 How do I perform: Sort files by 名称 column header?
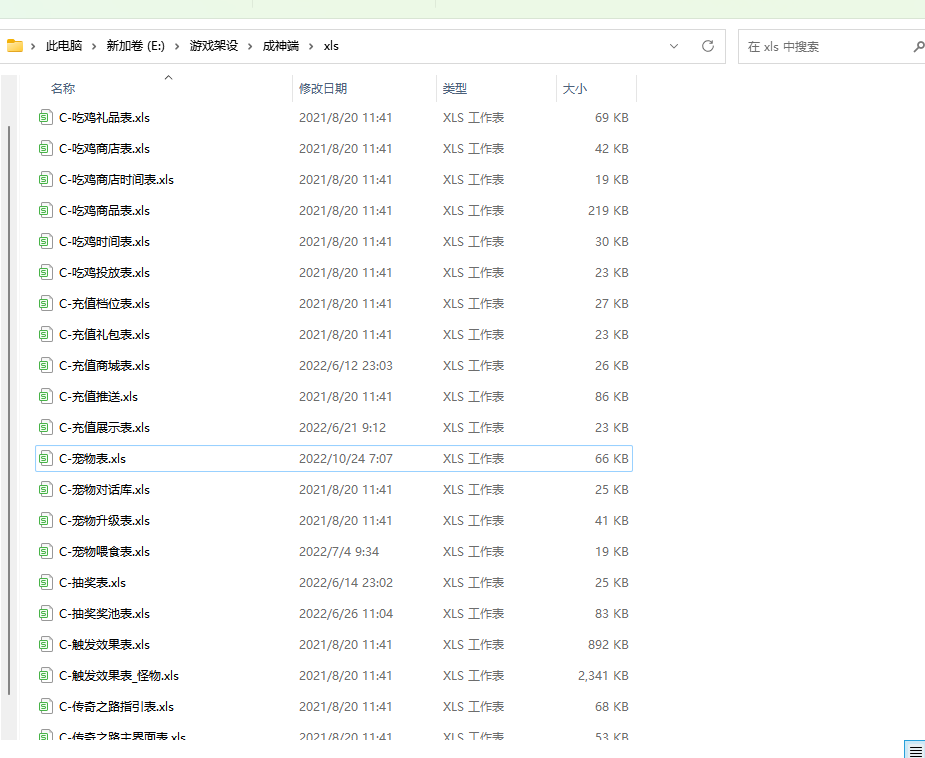[x=63, y=88]
